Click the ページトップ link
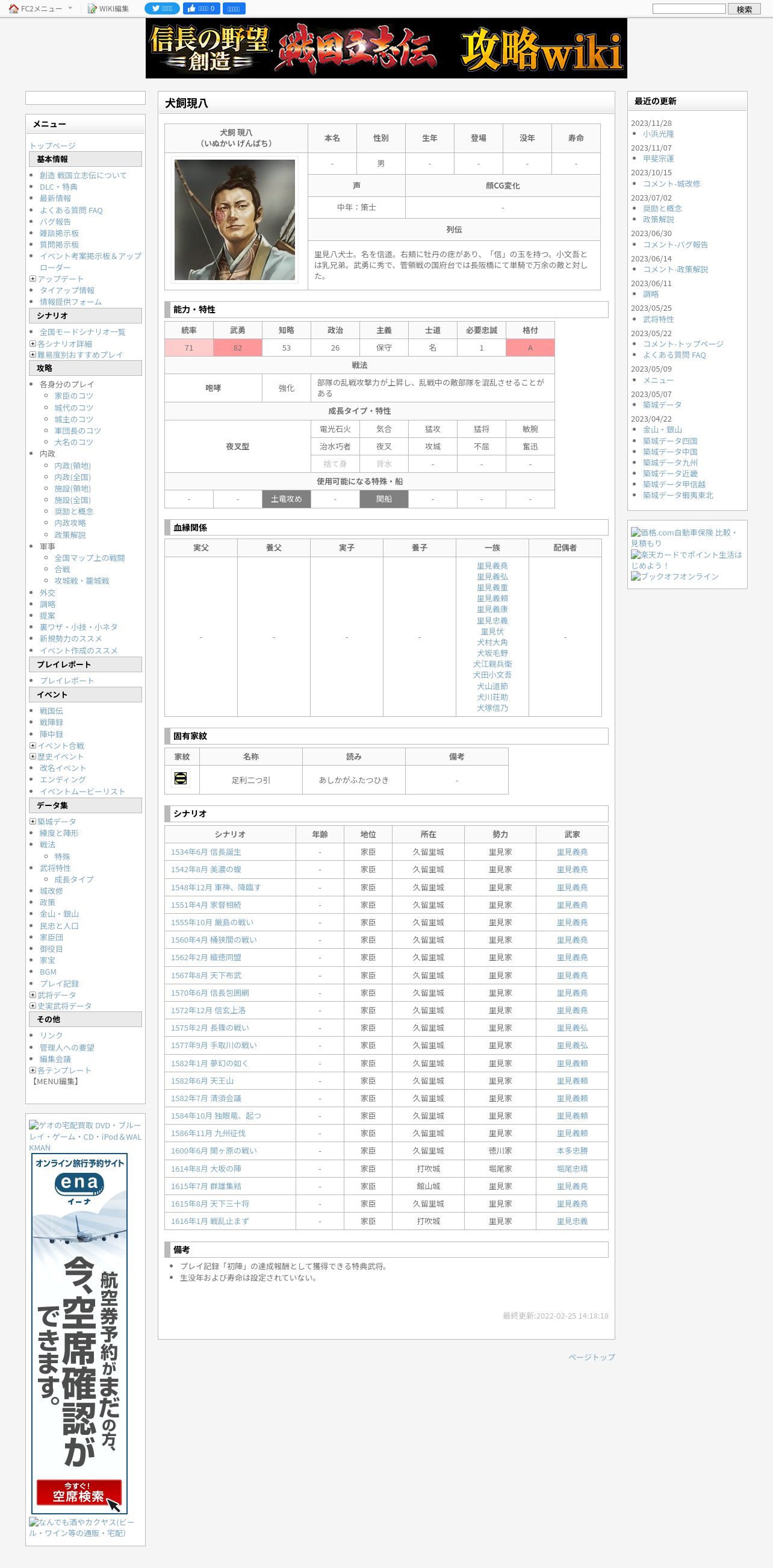The image size is (773, 1568). point(592,1357)
